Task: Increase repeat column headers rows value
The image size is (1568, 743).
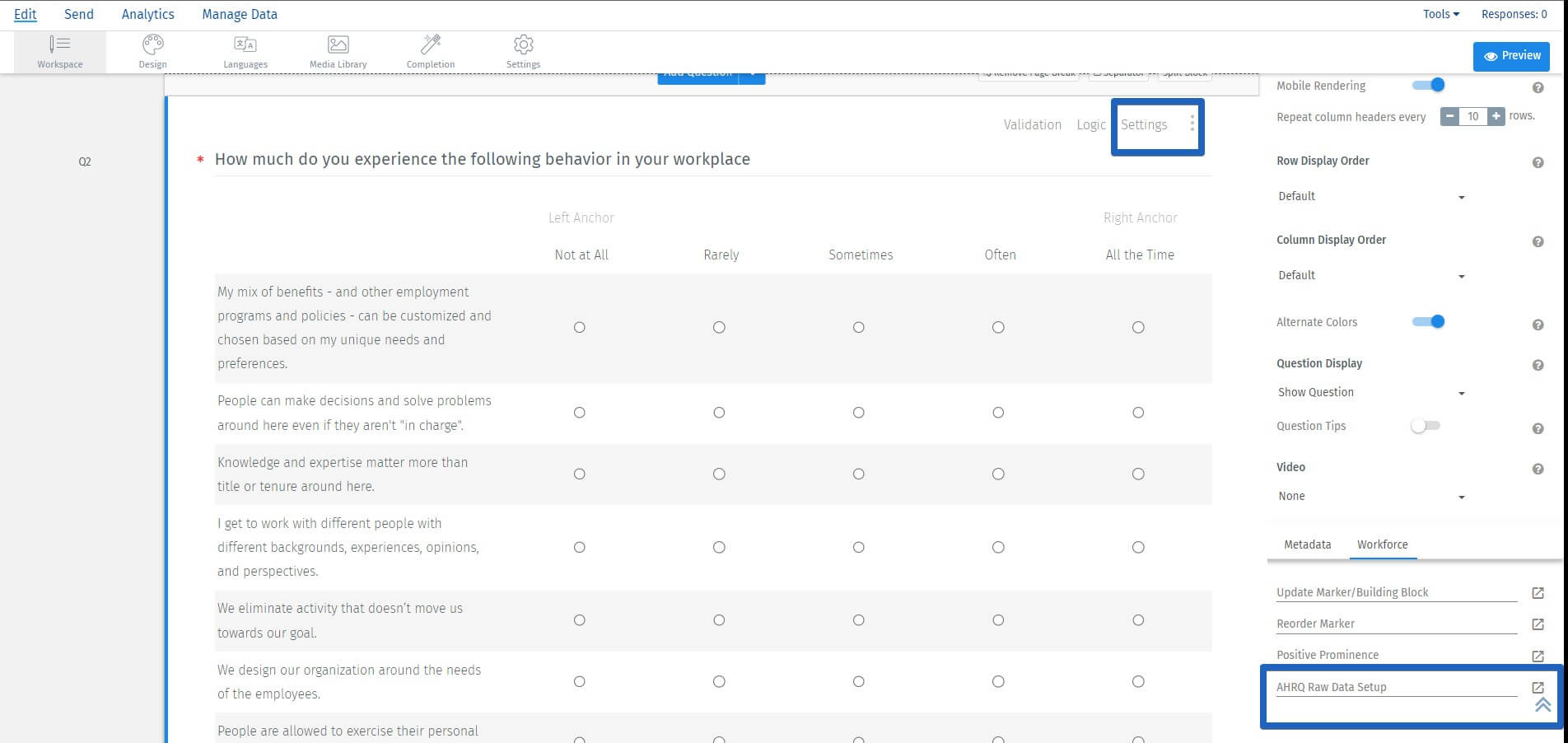Action: click(1496, 116)
